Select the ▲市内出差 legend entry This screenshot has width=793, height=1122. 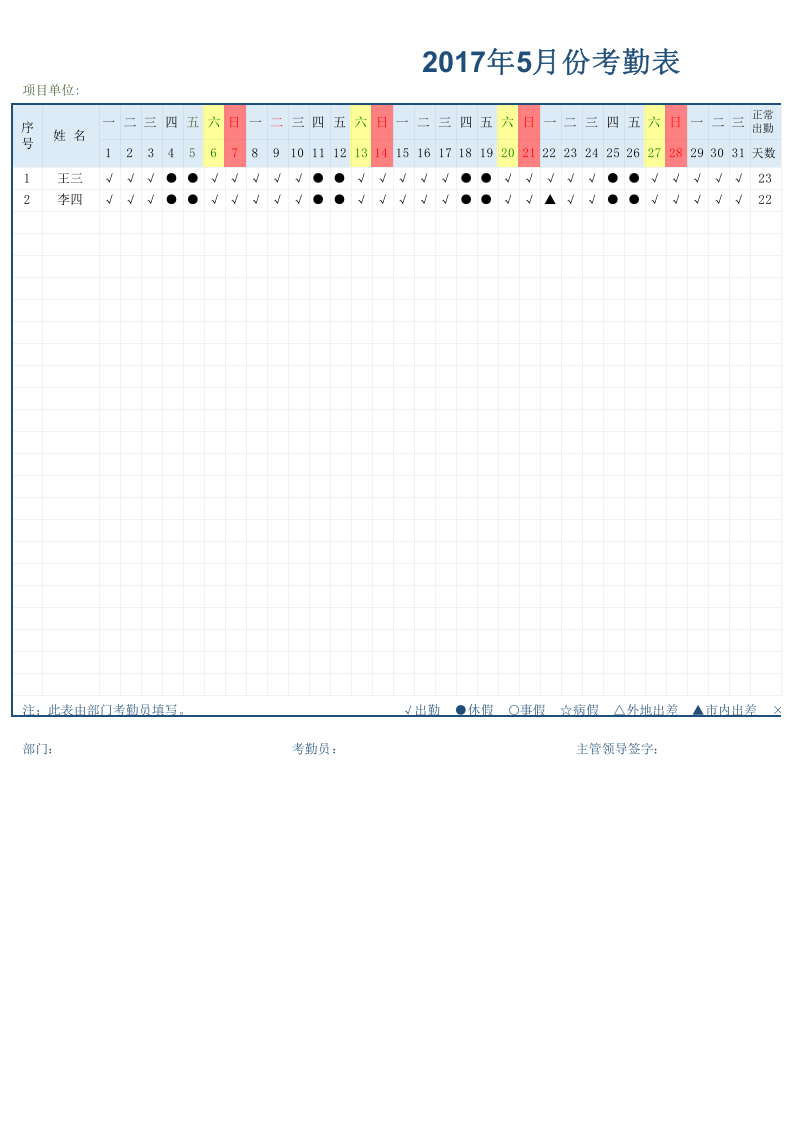click(725, 710)
